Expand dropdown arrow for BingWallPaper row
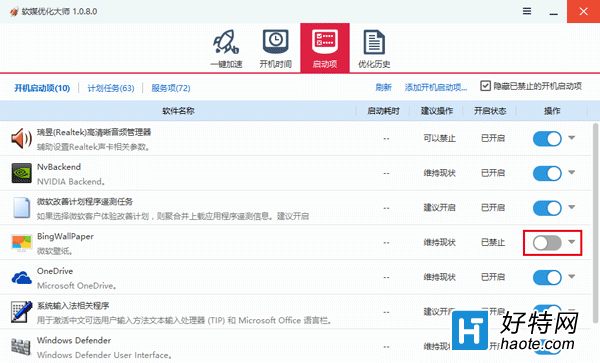This screenshot has height=363, width=600. (x=572, y=241)
